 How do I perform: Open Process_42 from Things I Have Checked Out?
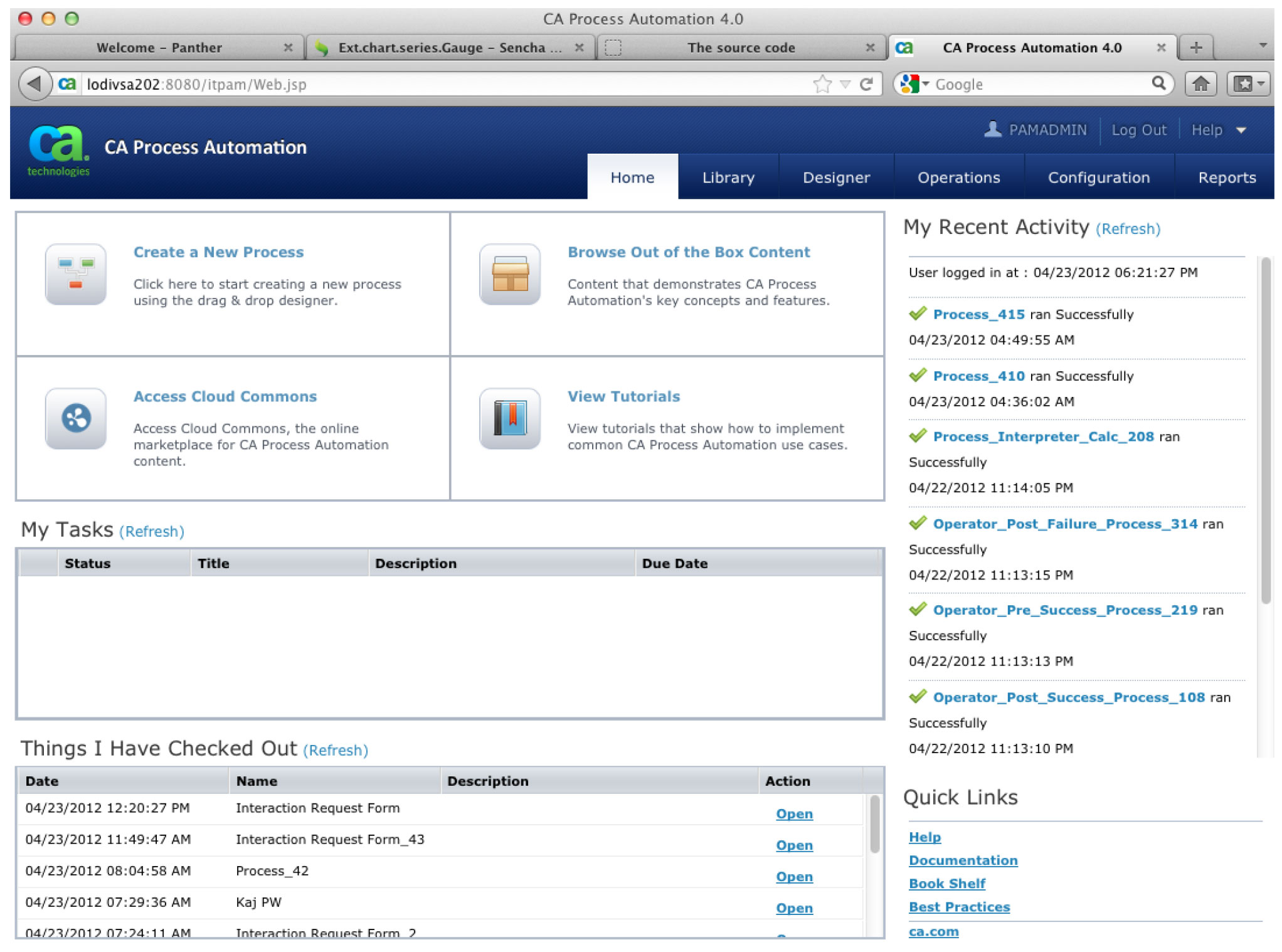click(794, 877)
